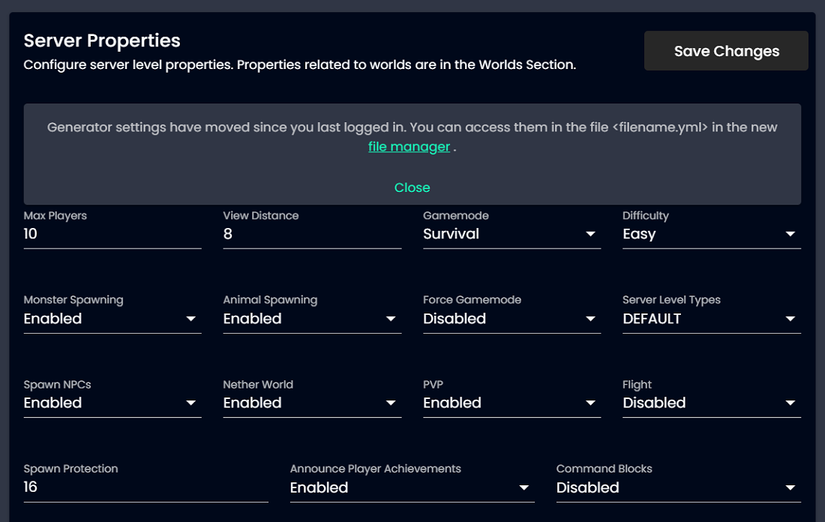The image size is (825, 522).
Task: Open the Force Gamemode dropdown
Action: (x=511, y=319)
